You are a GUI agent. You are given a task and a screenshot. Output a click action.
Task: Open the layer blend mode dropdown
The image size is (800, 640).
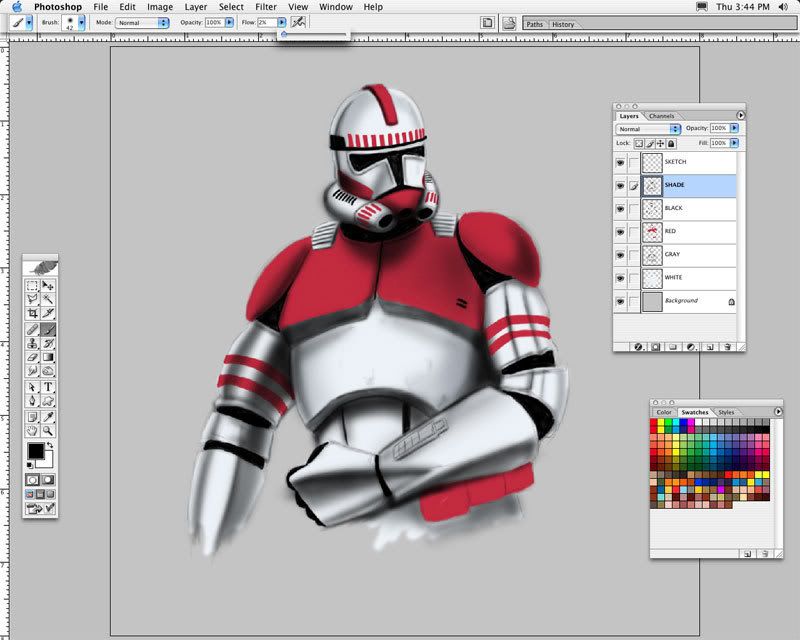click(x=648, y=129)
